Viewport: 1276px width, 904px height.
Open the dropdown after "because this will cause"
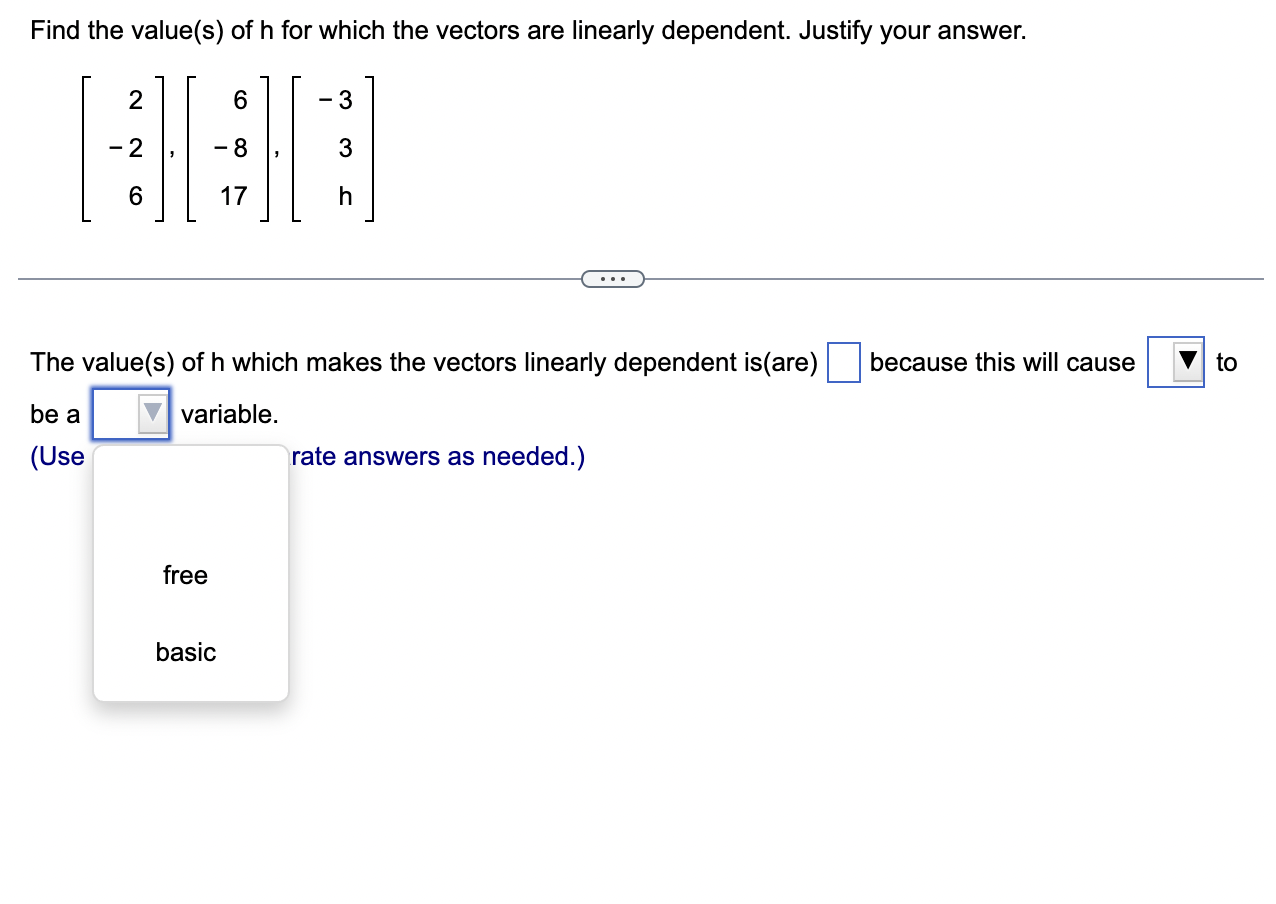[x=1175, y=362]
